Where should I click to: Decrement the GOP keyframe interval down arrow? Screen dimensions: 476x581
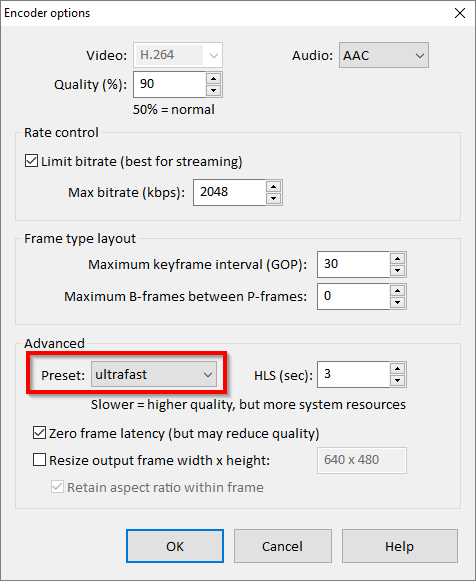pos(397,270)
